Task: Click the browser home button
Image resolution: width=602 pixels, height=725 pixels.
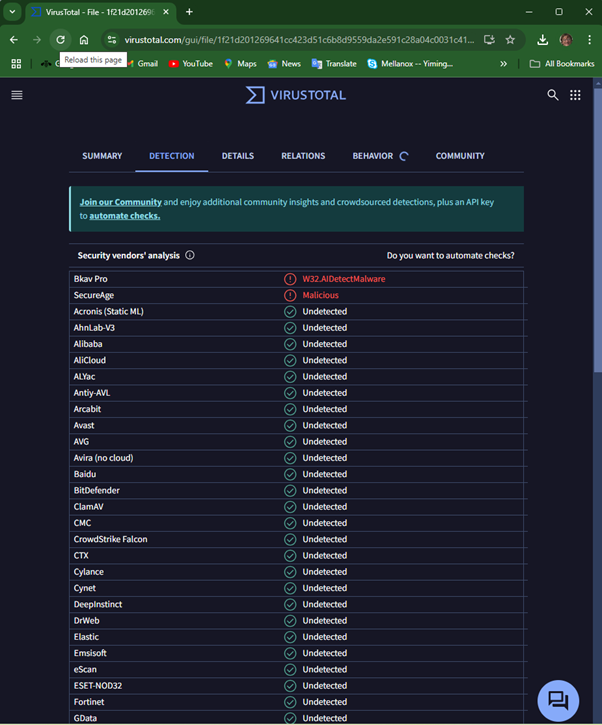Action: [x=84, y=40]
